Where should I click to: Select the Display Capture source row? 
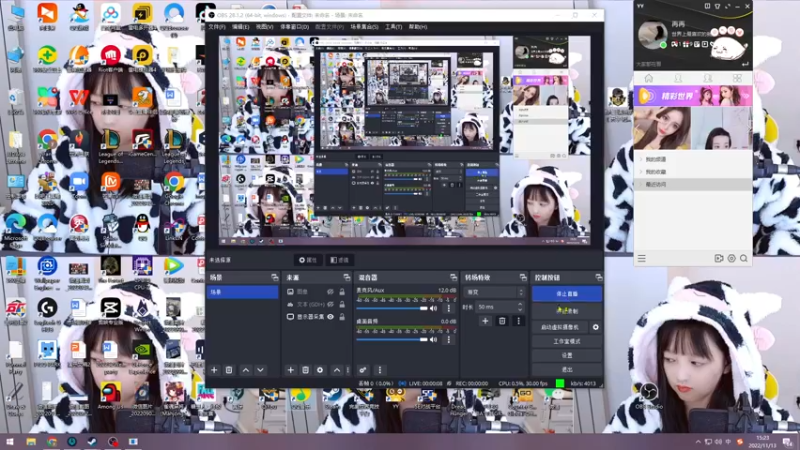click(315, 317)
